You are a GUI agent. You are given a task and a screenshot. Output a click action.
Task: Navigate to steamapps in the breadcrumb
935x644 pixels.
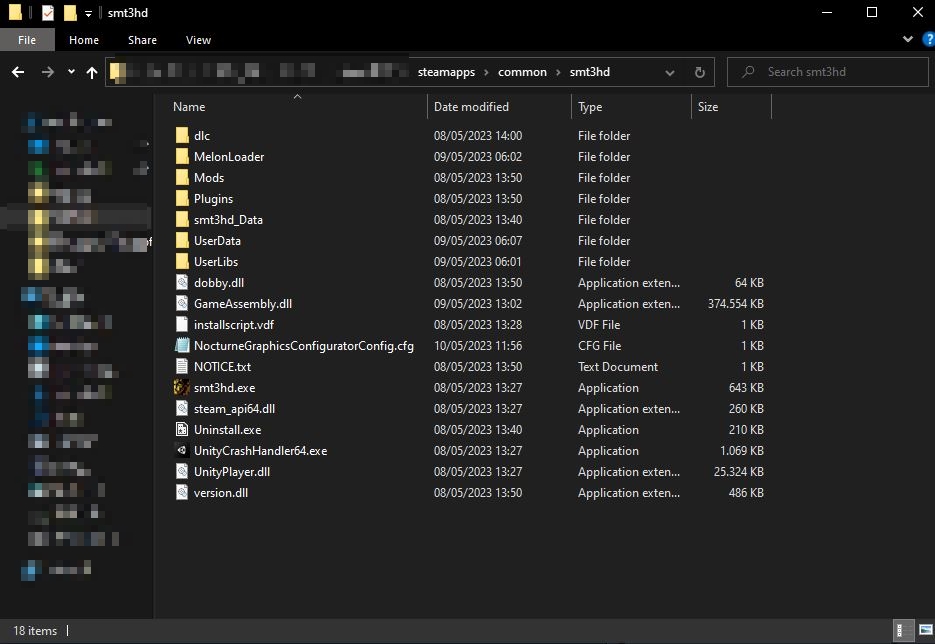click(x=446, y=72)
